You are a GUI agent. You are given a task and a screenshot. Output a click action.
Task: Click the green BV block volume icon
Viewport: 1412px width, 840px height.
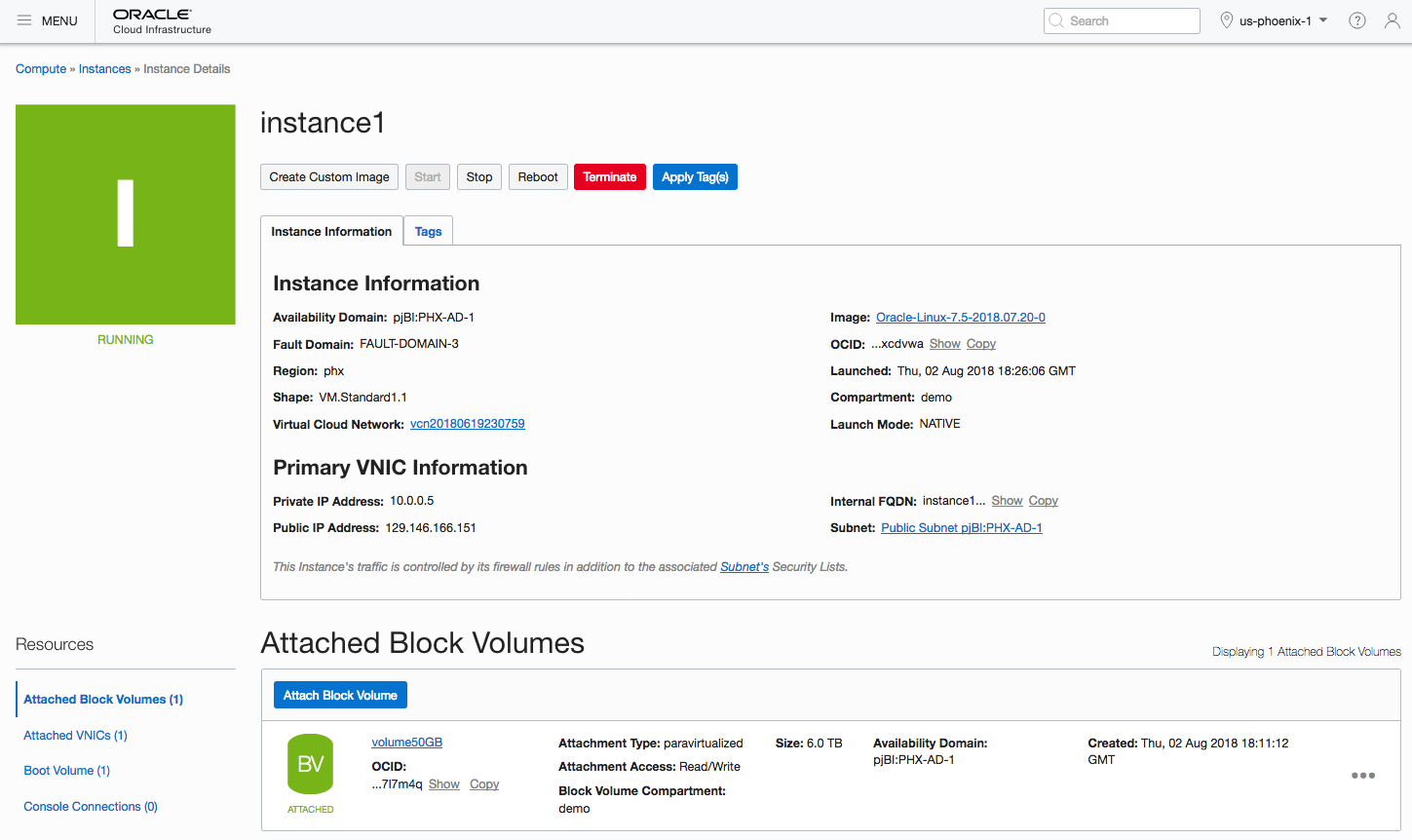tap(310, 764)
